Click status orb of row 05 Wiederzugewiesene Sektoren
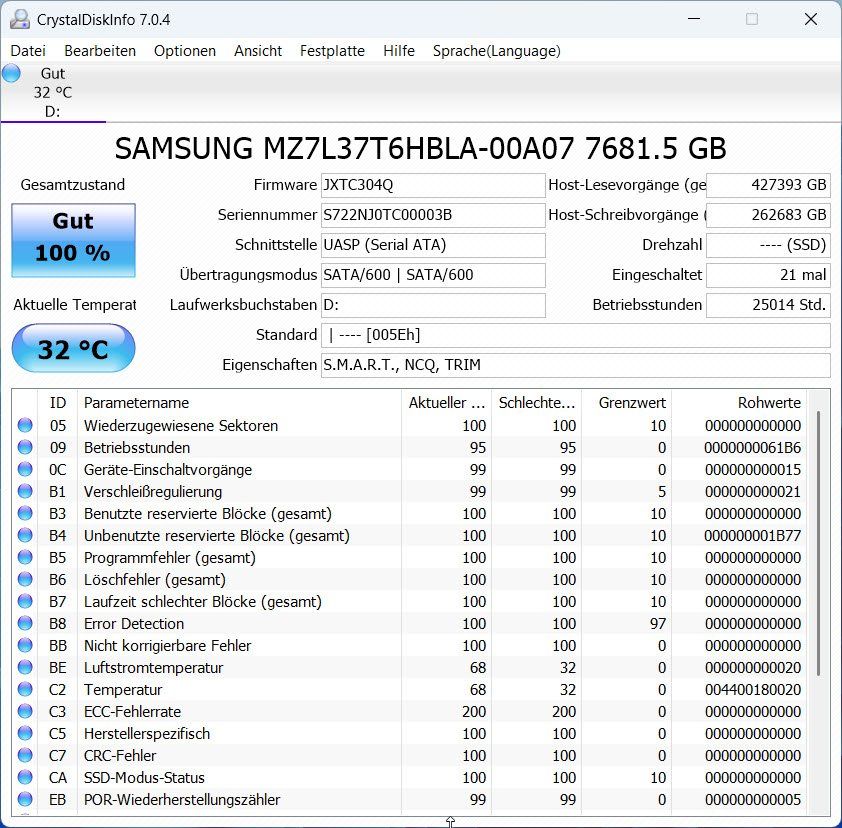This screenshot has width=842, height=828. click(25, 425)
